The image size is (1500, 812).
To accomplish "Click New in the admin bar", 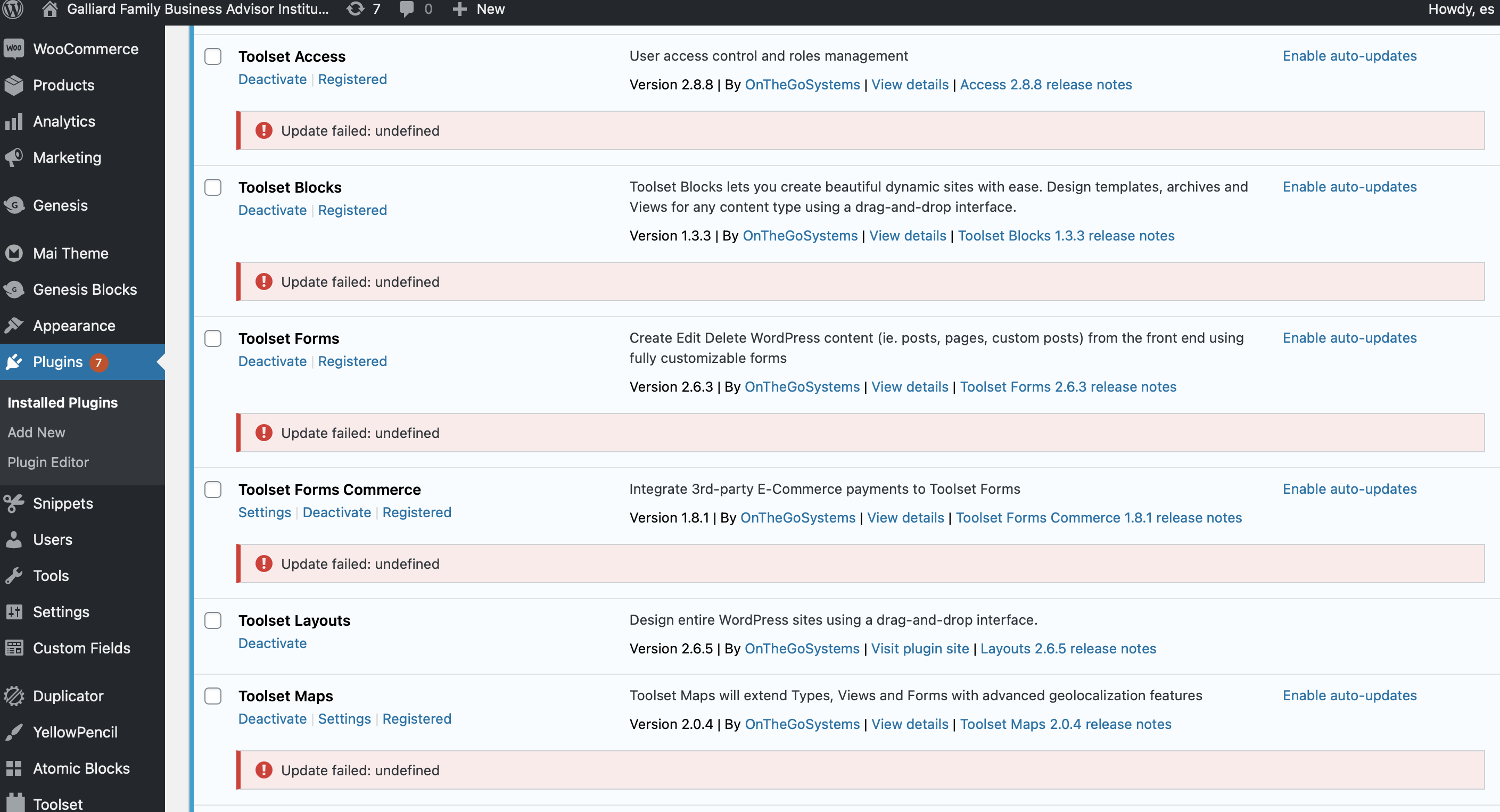I will point(490,9).
